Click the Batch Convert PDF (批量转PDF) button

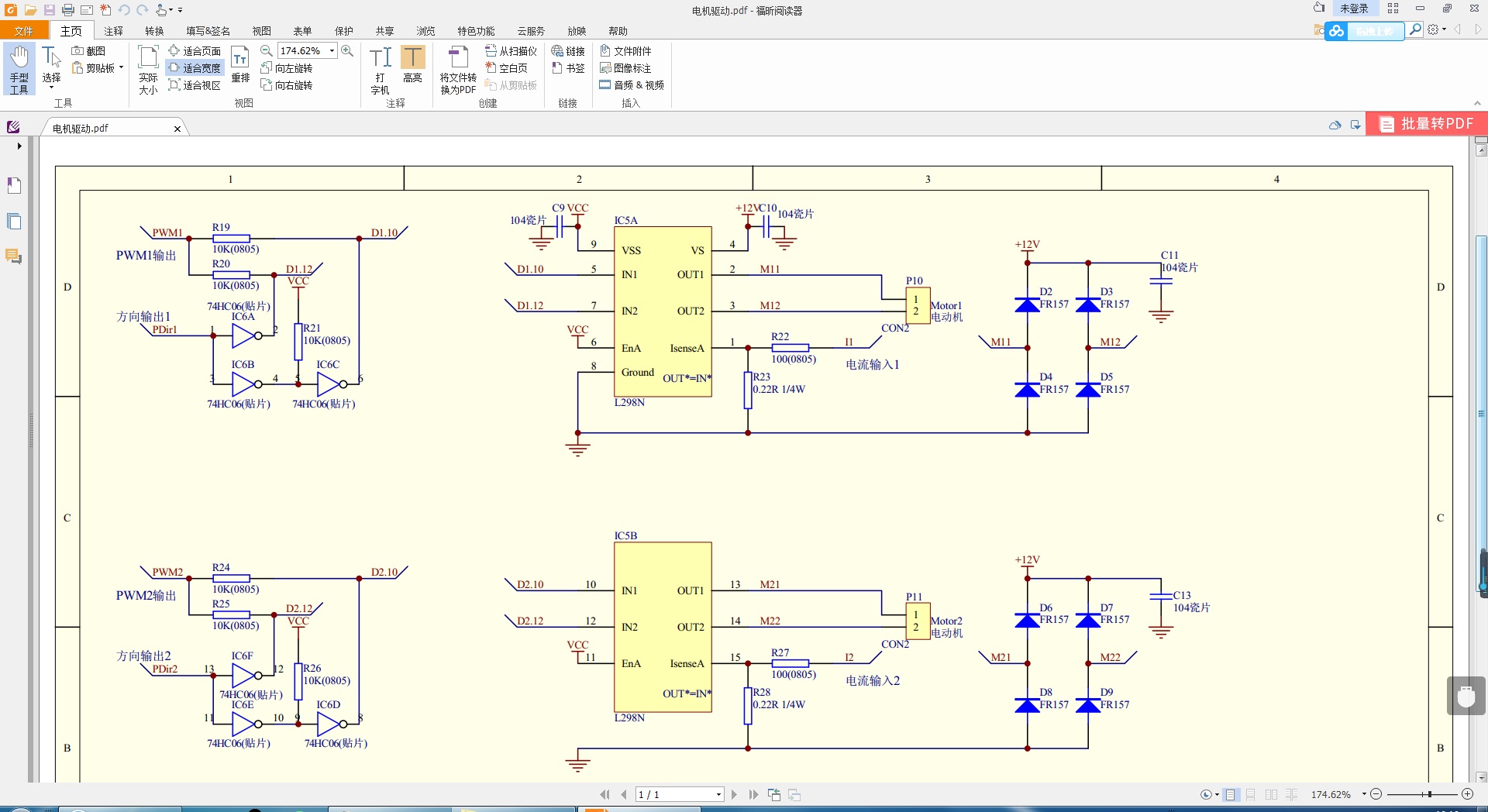click(x=1427, y=124)
